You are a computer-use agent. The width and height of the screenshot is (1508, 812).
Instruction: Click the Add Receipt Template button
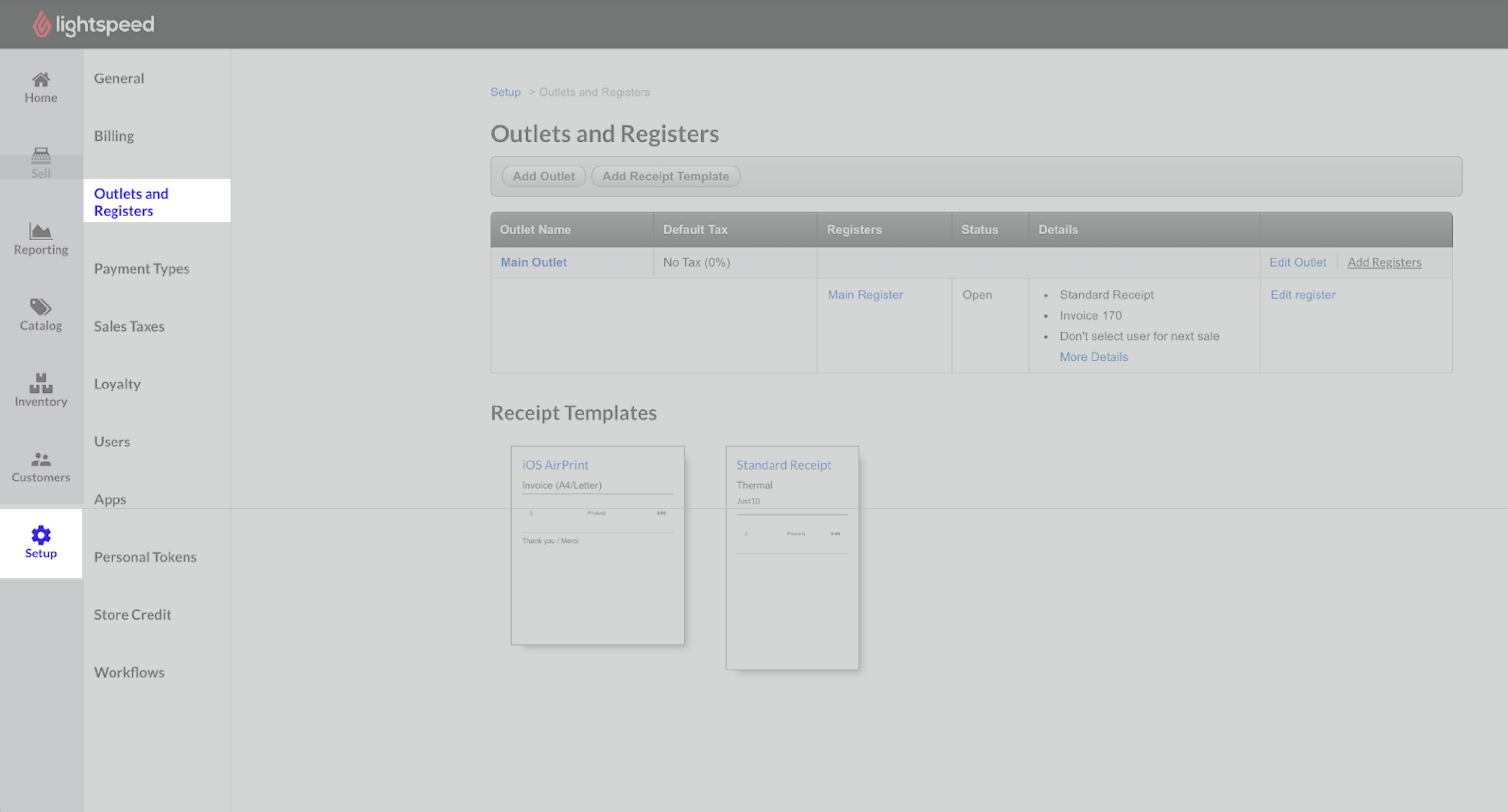(666, 176)
